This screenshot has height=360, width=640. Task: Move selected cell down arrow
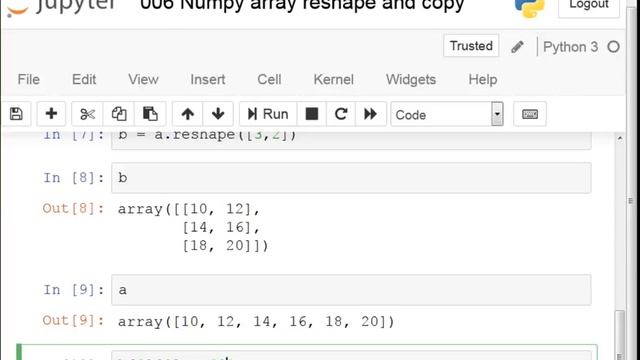point(218,114)
